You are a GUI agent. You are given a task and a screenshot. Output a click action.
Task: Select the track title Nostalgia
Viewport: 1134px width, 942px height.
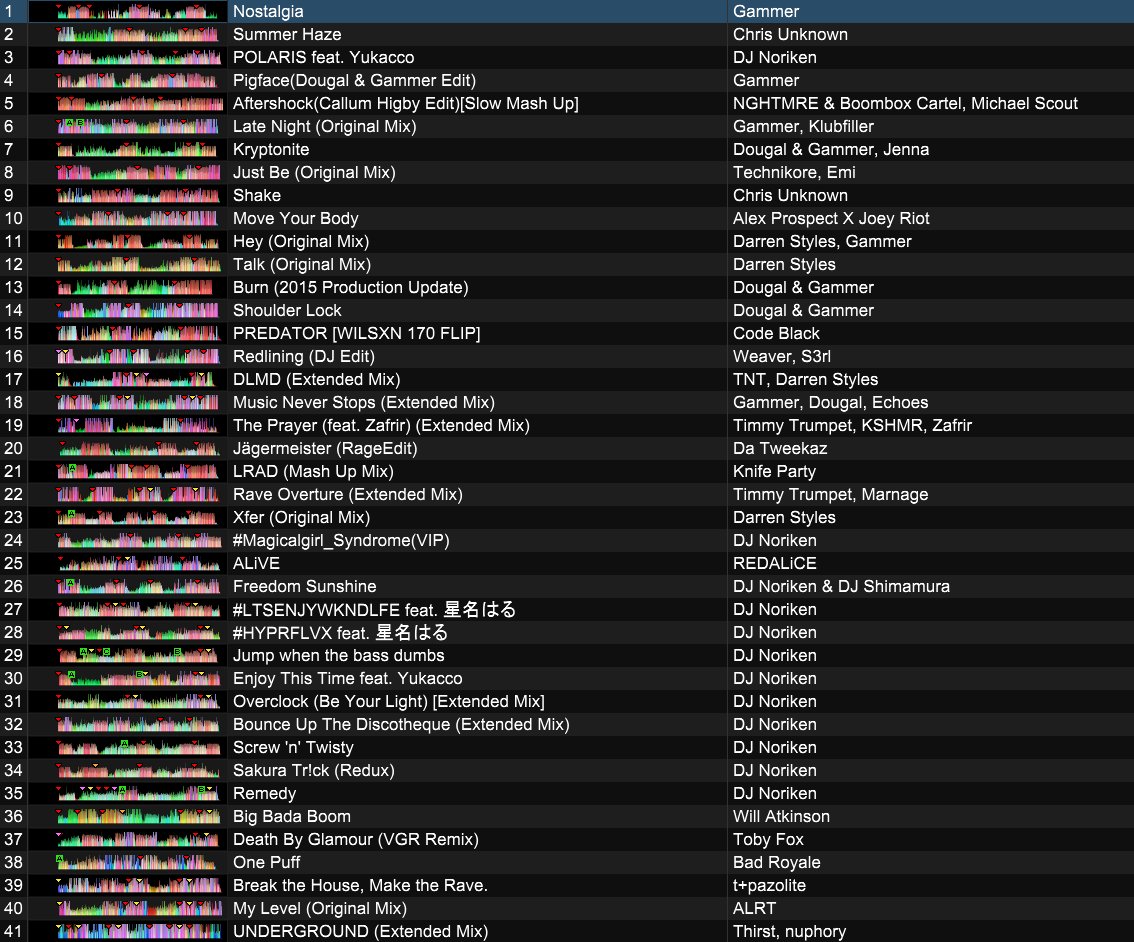tap(268, 12)
